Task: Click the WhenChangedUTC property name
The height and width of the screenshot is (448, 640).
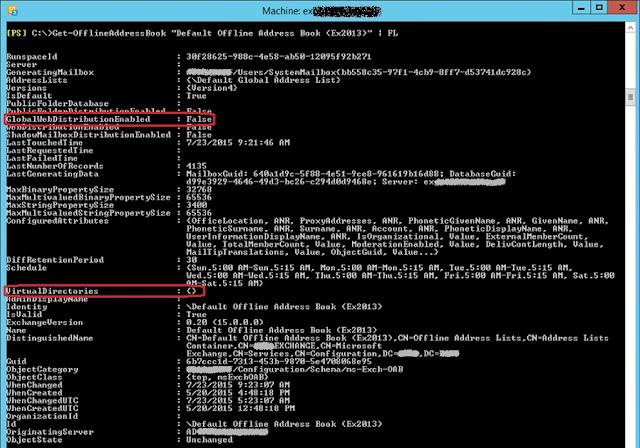Action: [x=42, y=401]
